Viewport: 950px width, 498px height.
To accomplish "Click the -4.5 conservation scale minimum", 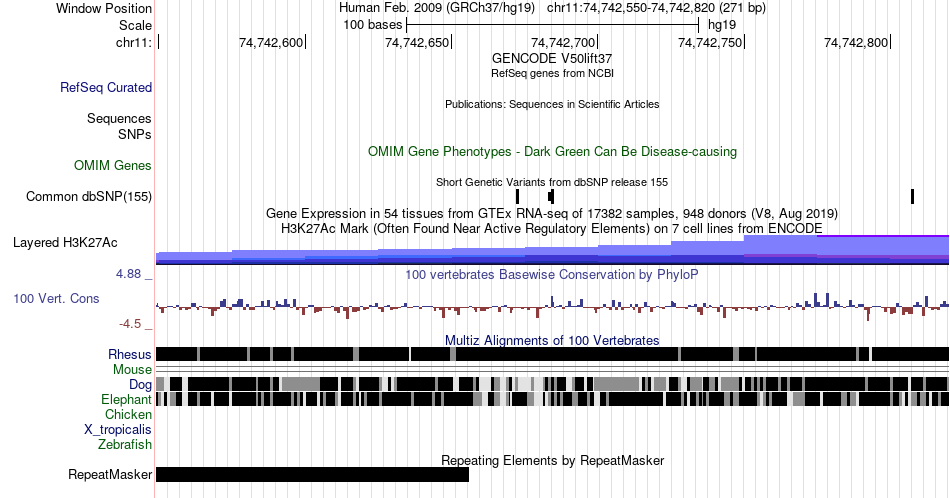I will click(130, 324).
